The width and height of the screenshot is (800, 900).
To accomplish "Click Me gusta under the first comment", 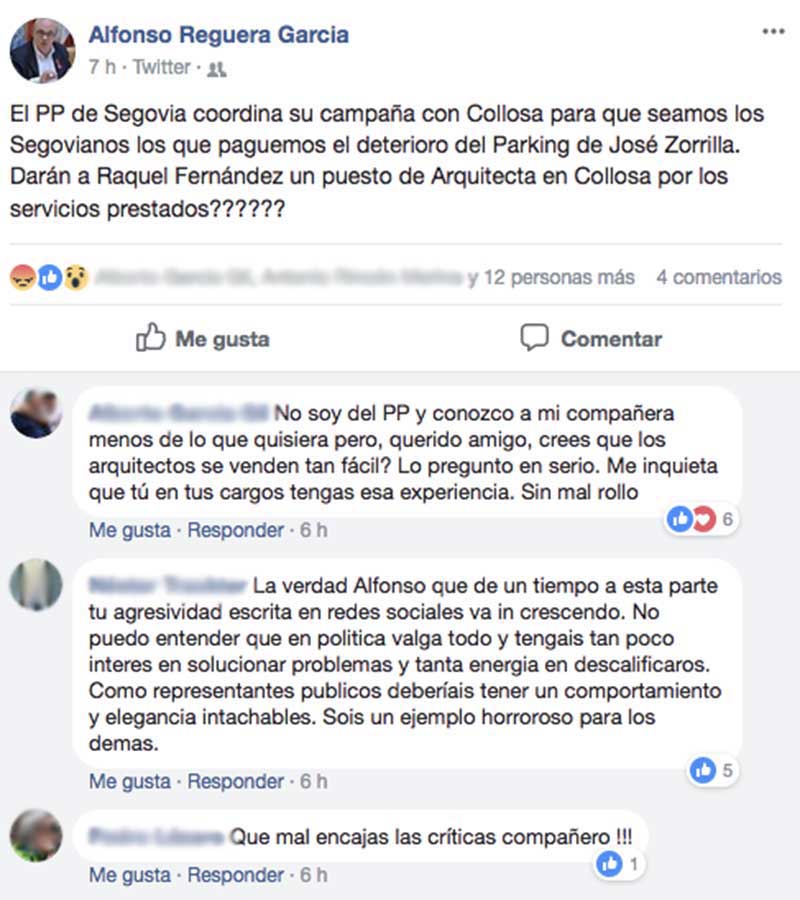I will pyautogui.click(x=130, y=530).
